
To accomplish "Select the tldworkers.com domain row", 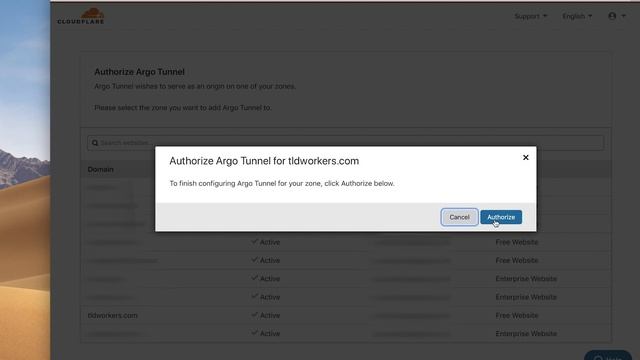I will (345, 316).
